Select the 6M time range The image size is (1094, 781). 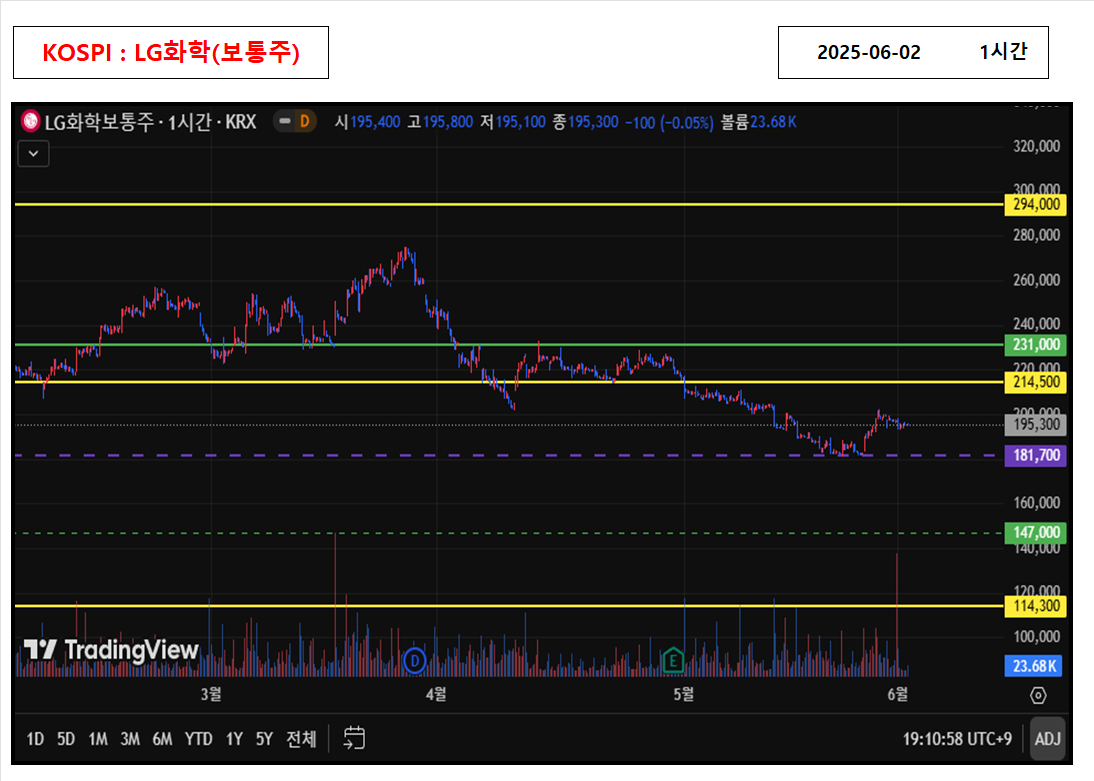162,738
